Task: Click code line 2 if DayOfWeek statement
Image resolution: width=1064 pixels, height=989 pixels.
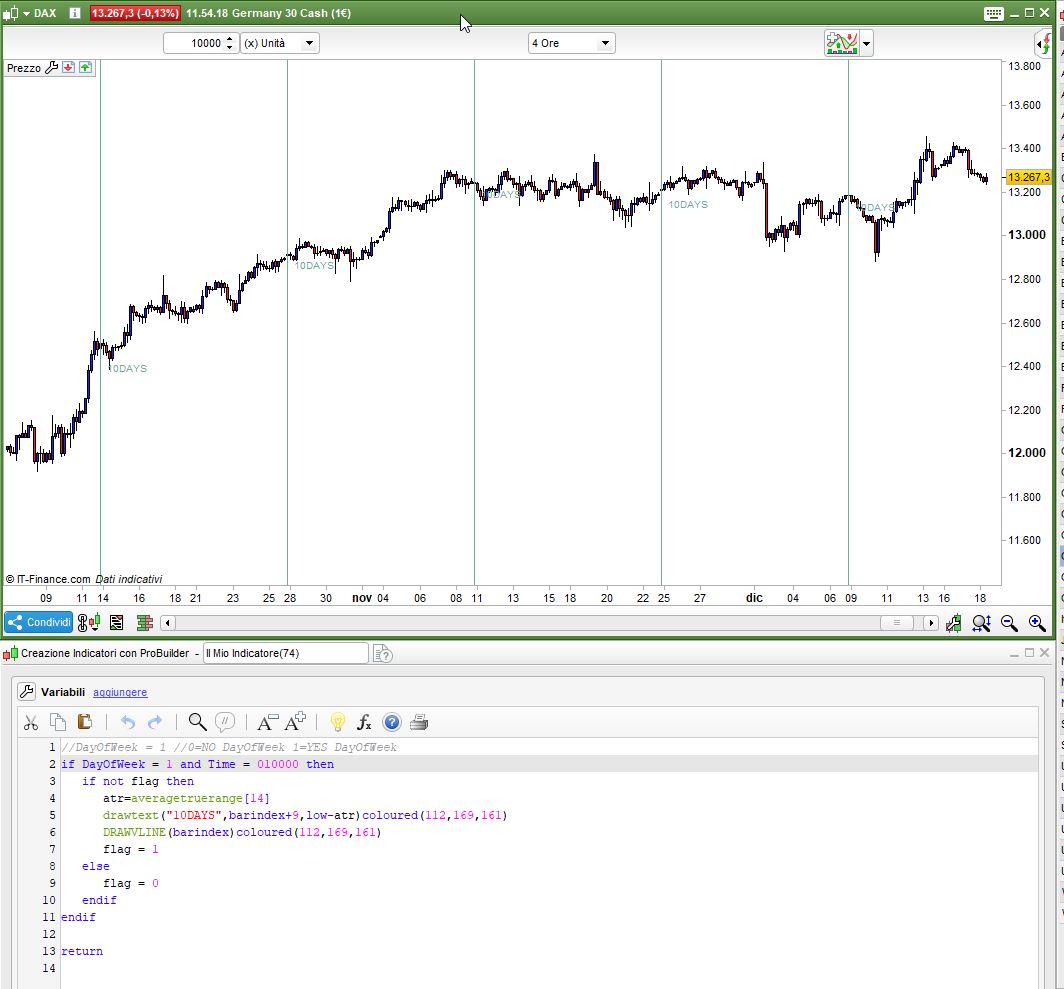Action: pyautogui.click(x=197, y=764)
